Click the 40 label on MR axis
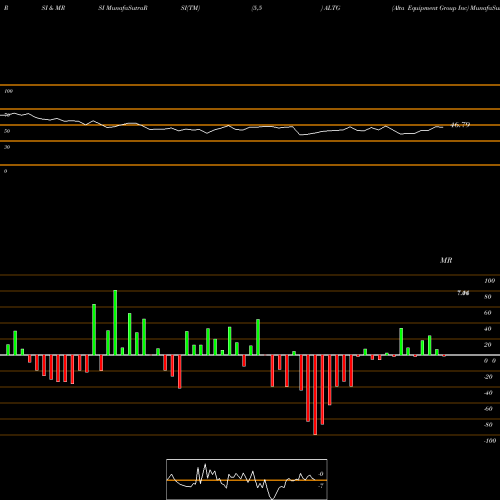This screenshot has height=500, width=500. 488,329
